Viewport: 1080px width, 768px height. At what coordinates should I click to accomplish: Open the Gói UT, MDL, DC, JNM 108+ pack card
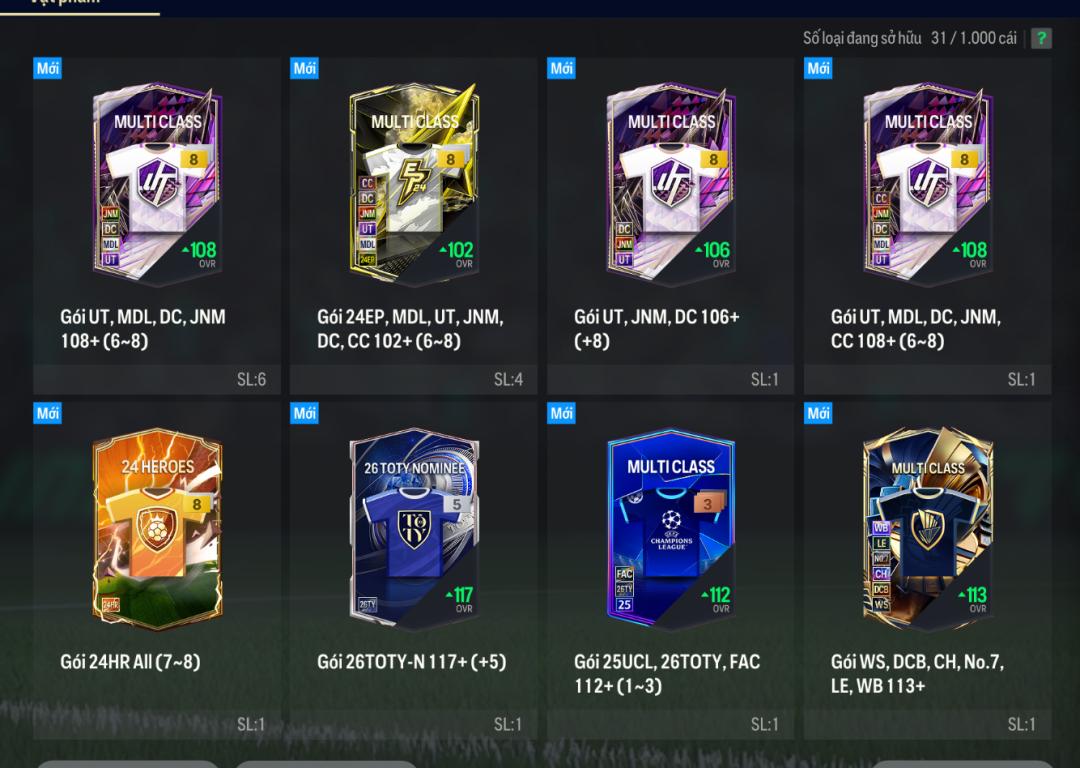click(157, 226)
